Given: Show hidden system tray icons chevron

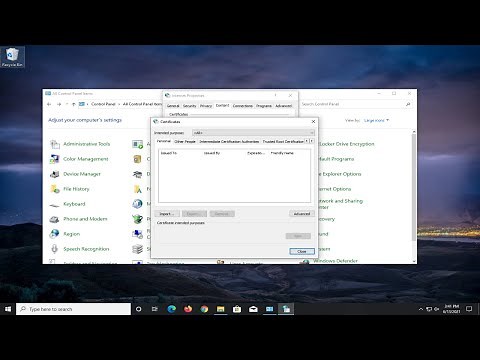Looking at the screenshot, I should point(421,309).
